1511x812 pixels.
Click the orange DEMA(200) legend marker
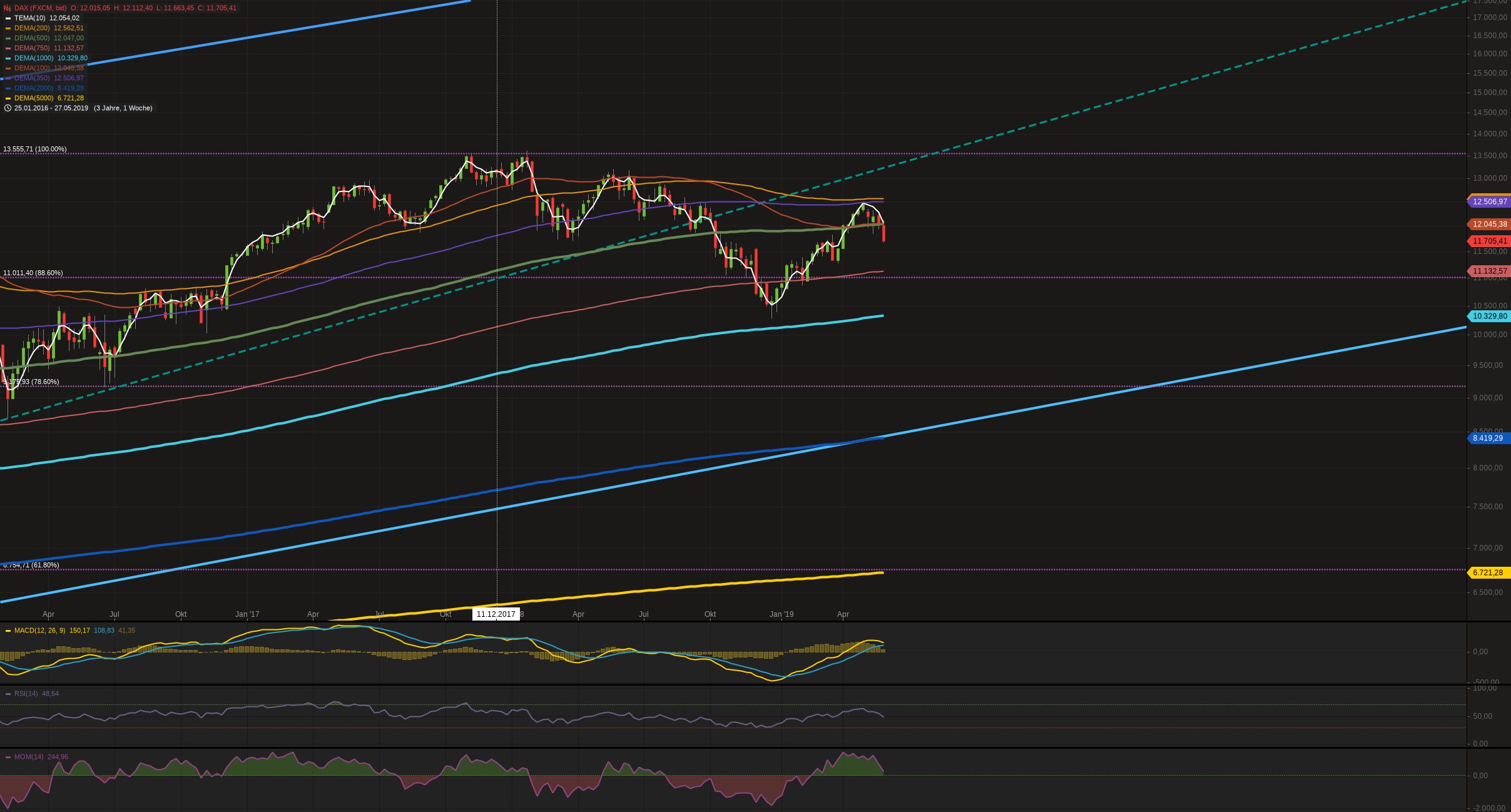(8, 28)
